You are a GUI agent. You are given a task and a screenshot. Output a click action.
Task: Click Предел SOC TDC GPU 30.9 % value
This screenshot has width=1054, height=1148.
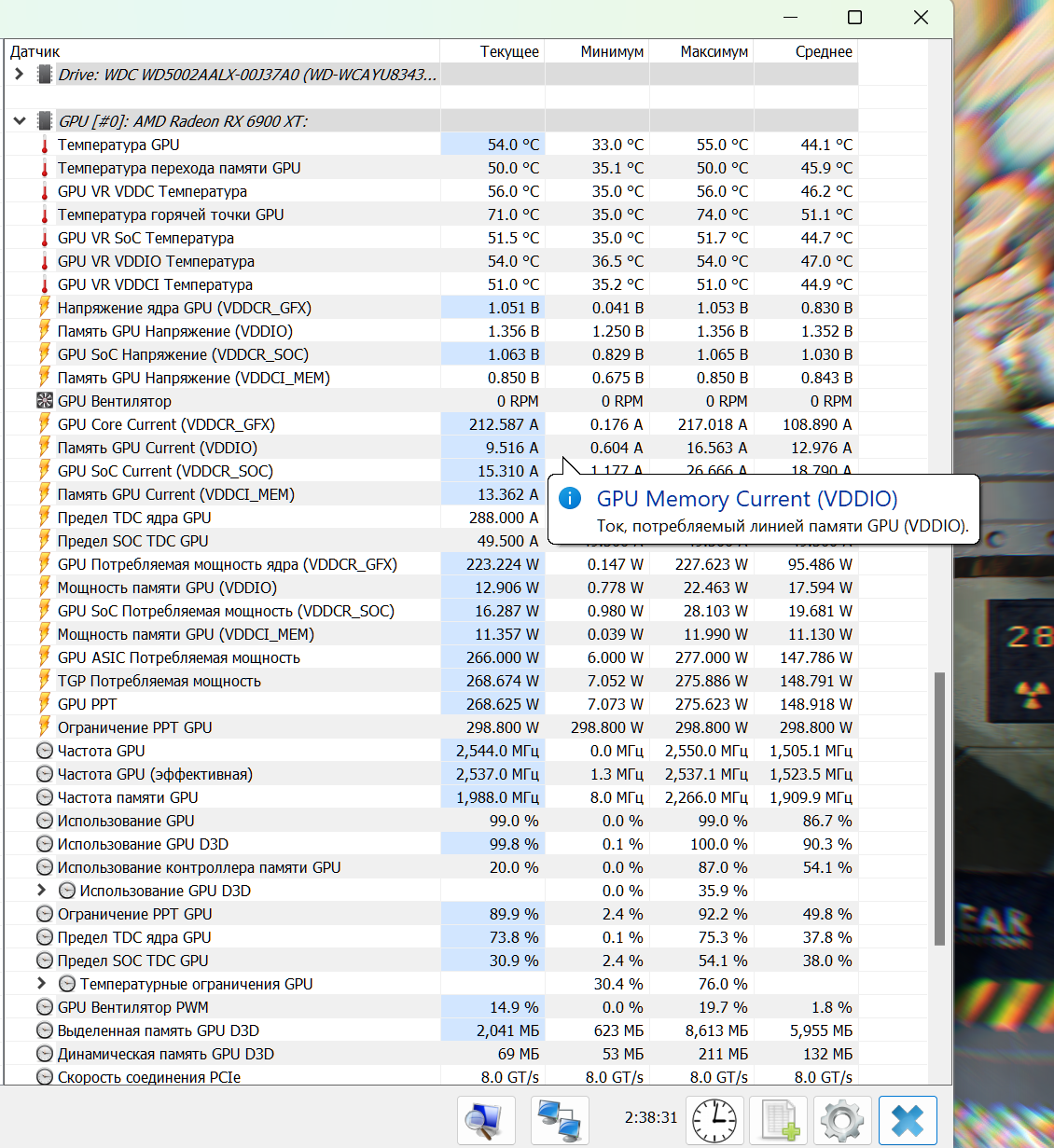514,961
